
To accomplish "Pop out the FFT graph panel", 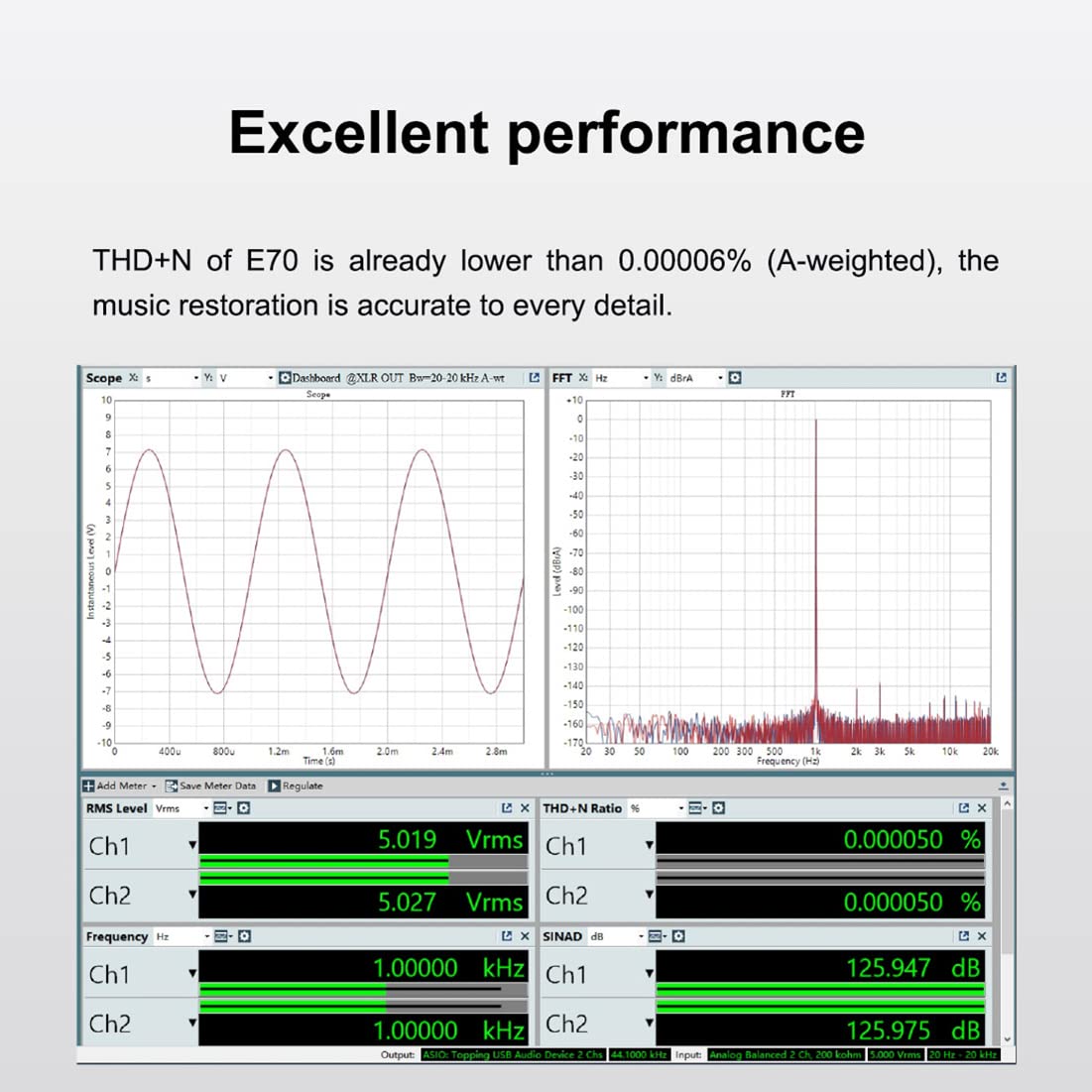I will point(1002,378).
